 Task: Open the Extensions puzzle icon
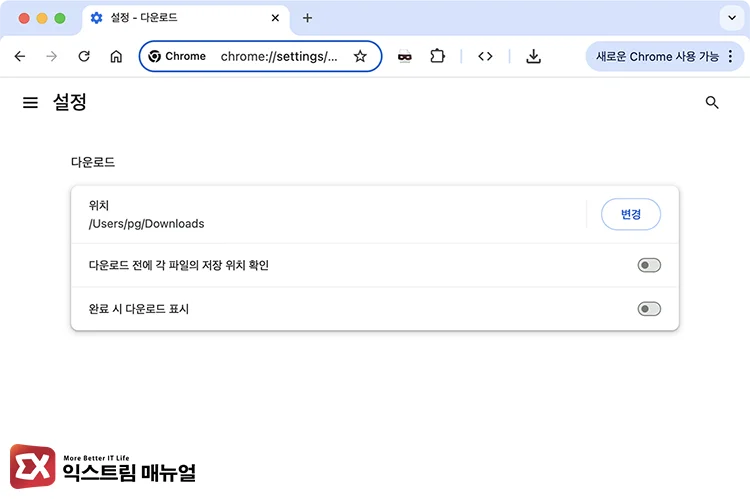(x=437, y=56)
